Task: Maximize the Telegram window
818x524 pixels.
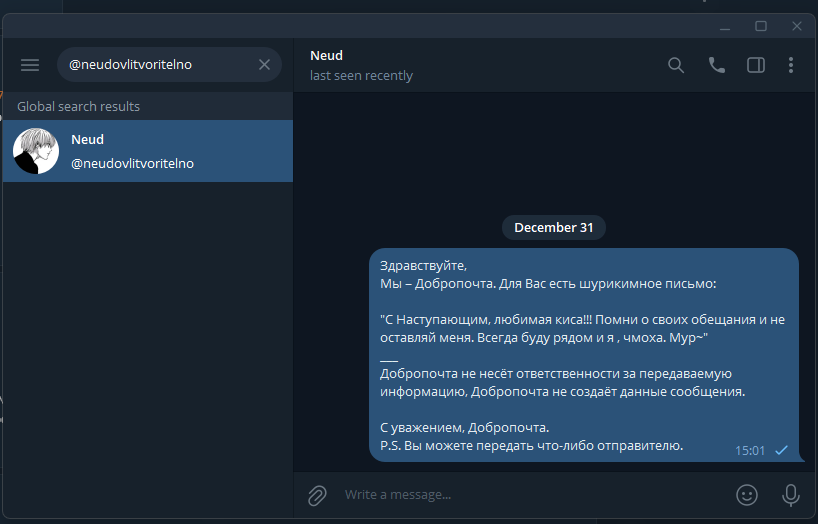Action: click(x=760, y=26)
